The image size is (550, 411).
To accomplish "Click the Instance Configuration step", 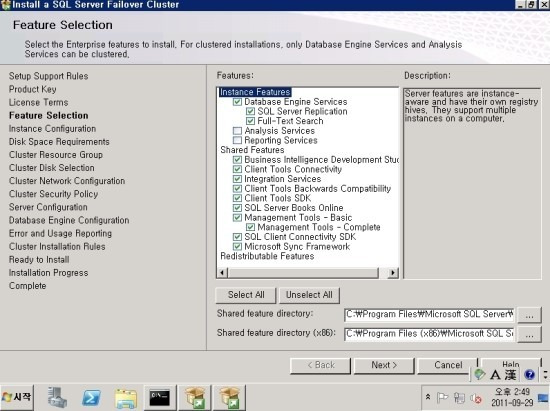I will pyautogui.click(x=52, y=129).
